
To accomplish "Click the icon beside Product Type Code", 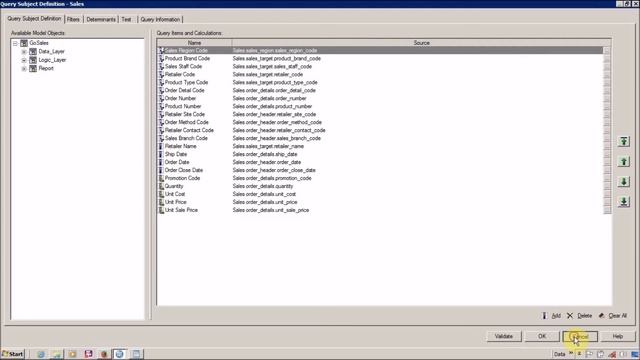I will [x=161, y=82].
